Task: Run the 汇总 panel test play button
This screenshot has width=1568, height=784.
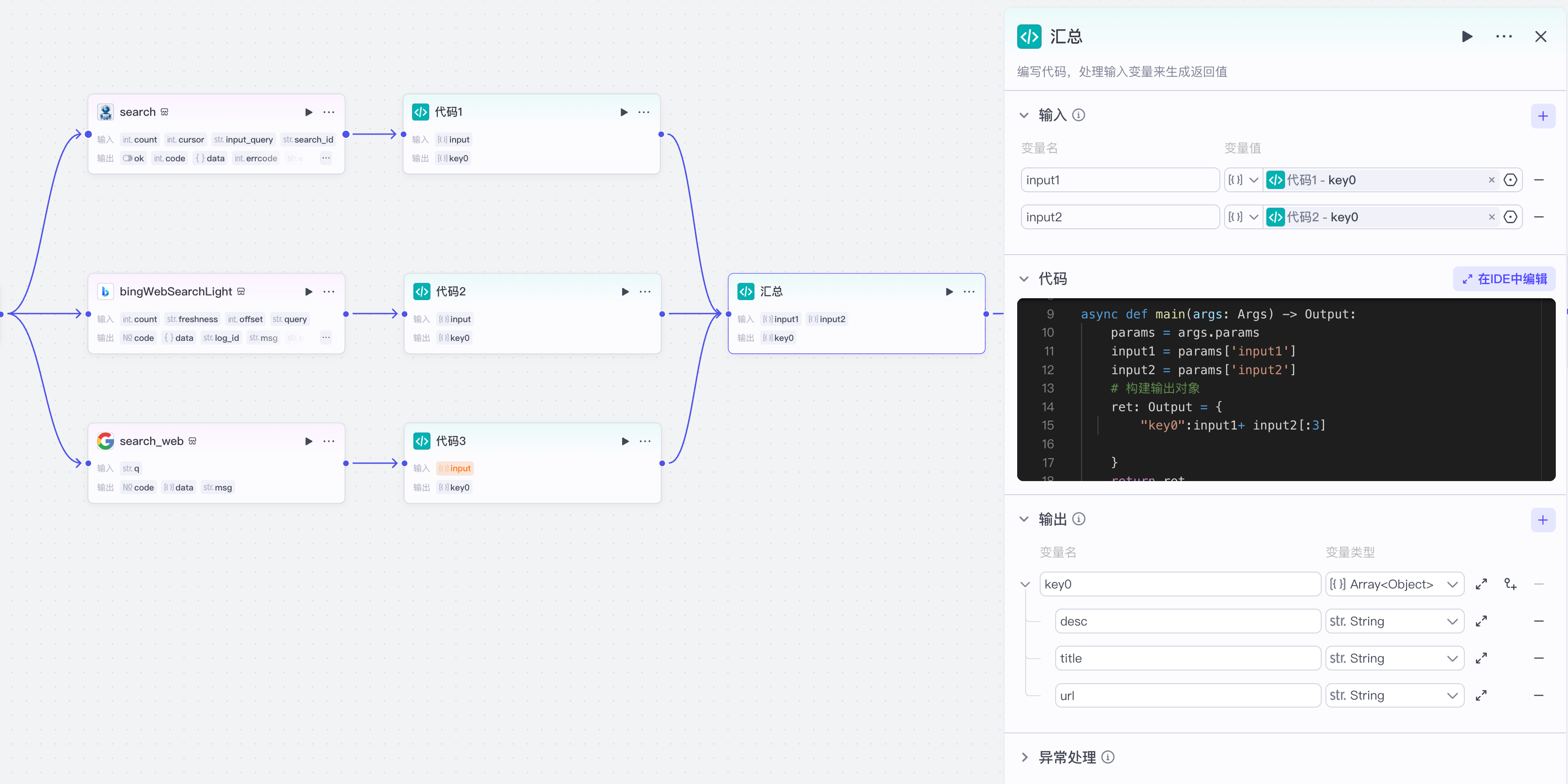Action: coord(1467,37)
